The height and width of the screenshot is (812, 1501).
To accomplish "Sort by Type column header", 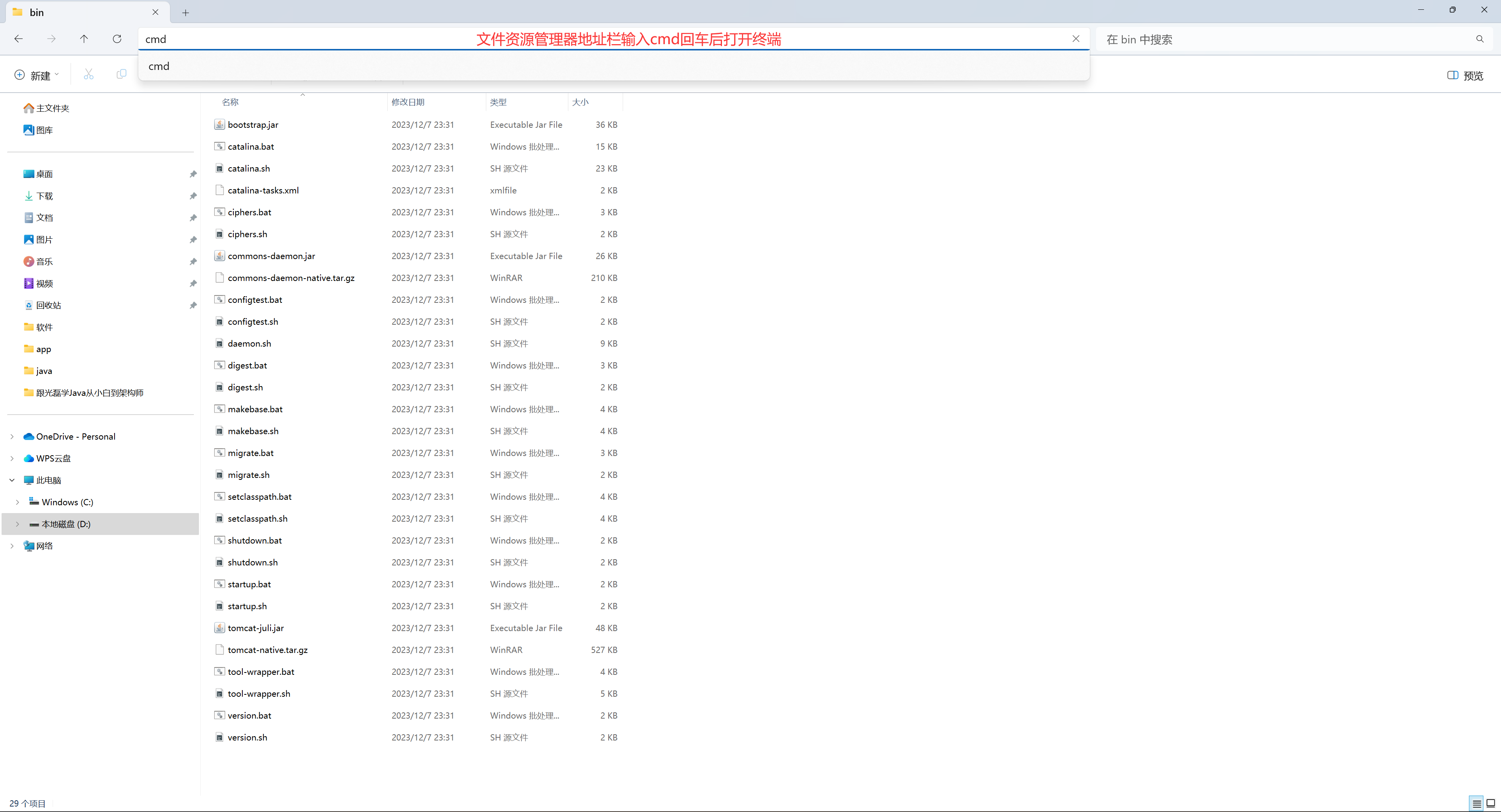I will pos(498,102).
